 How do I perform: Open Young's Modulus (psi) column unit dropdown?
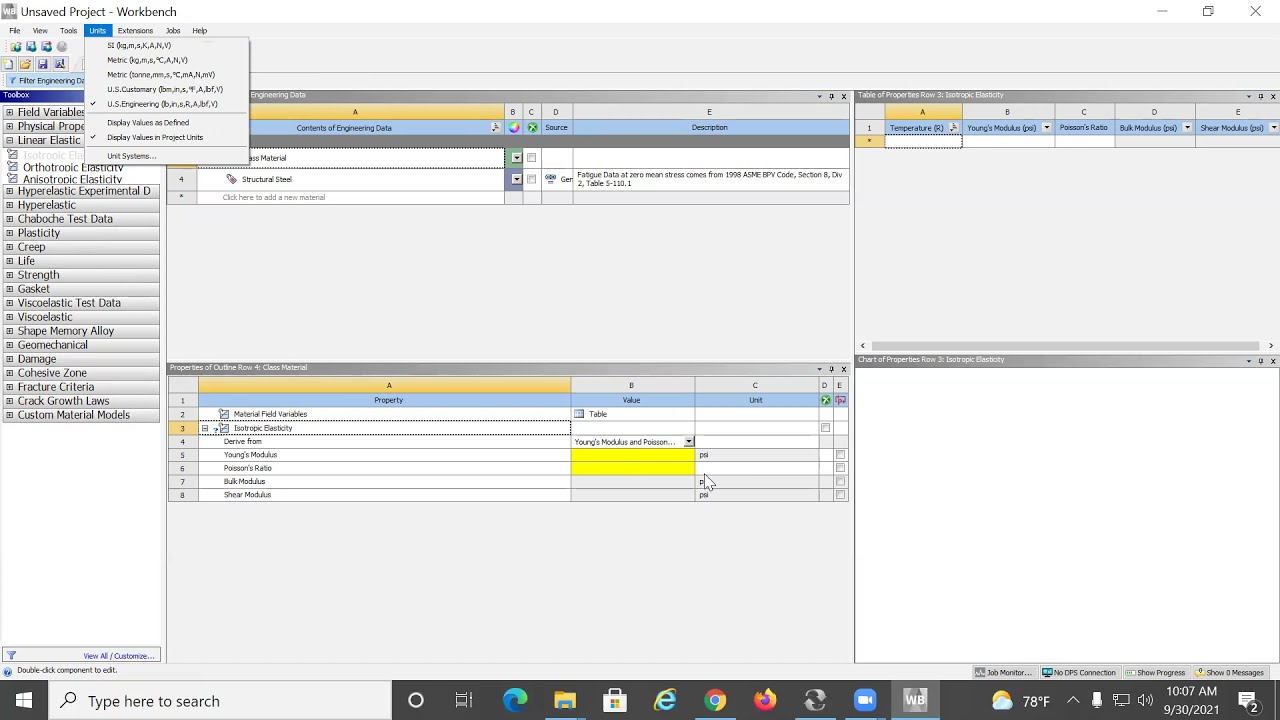1046,128
